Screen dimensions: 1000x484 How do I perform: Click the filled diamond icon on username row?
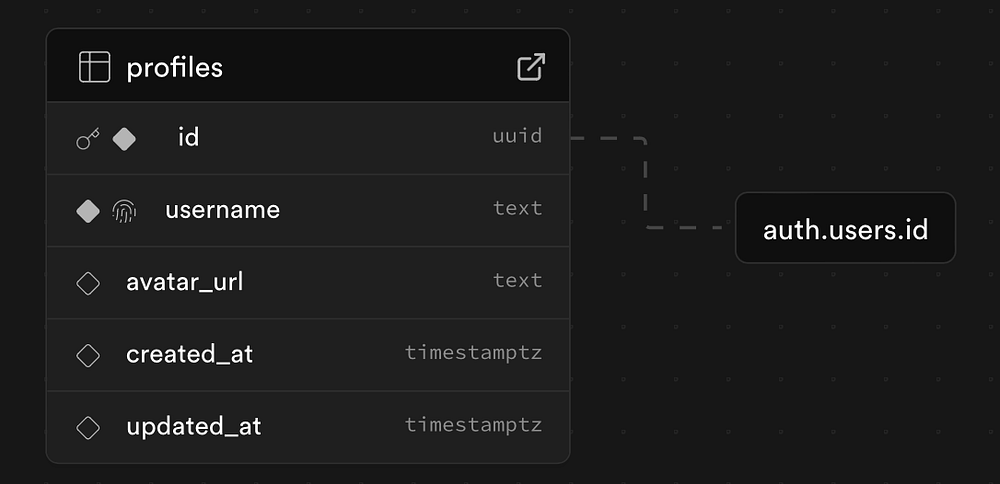88,211
